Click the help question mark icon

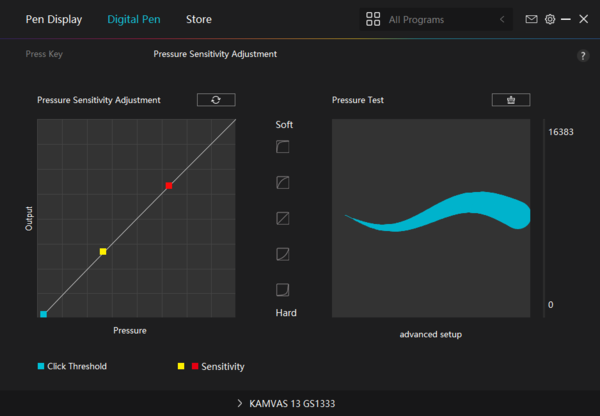[583, 56]
